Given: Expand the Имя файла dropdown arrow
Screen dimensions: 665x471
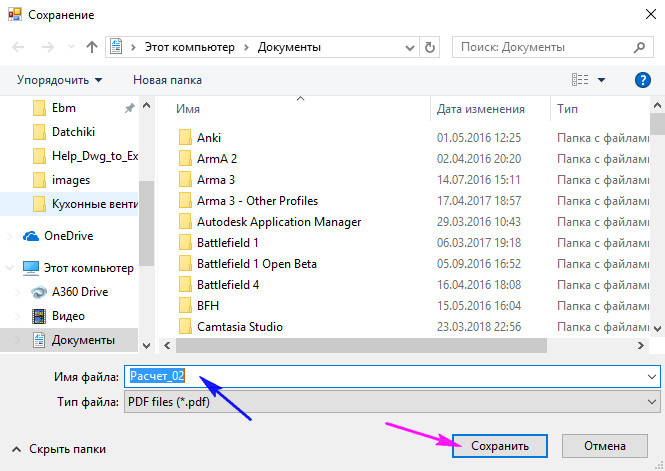Looking at the screenshot, I should click(x=651, y=376).
